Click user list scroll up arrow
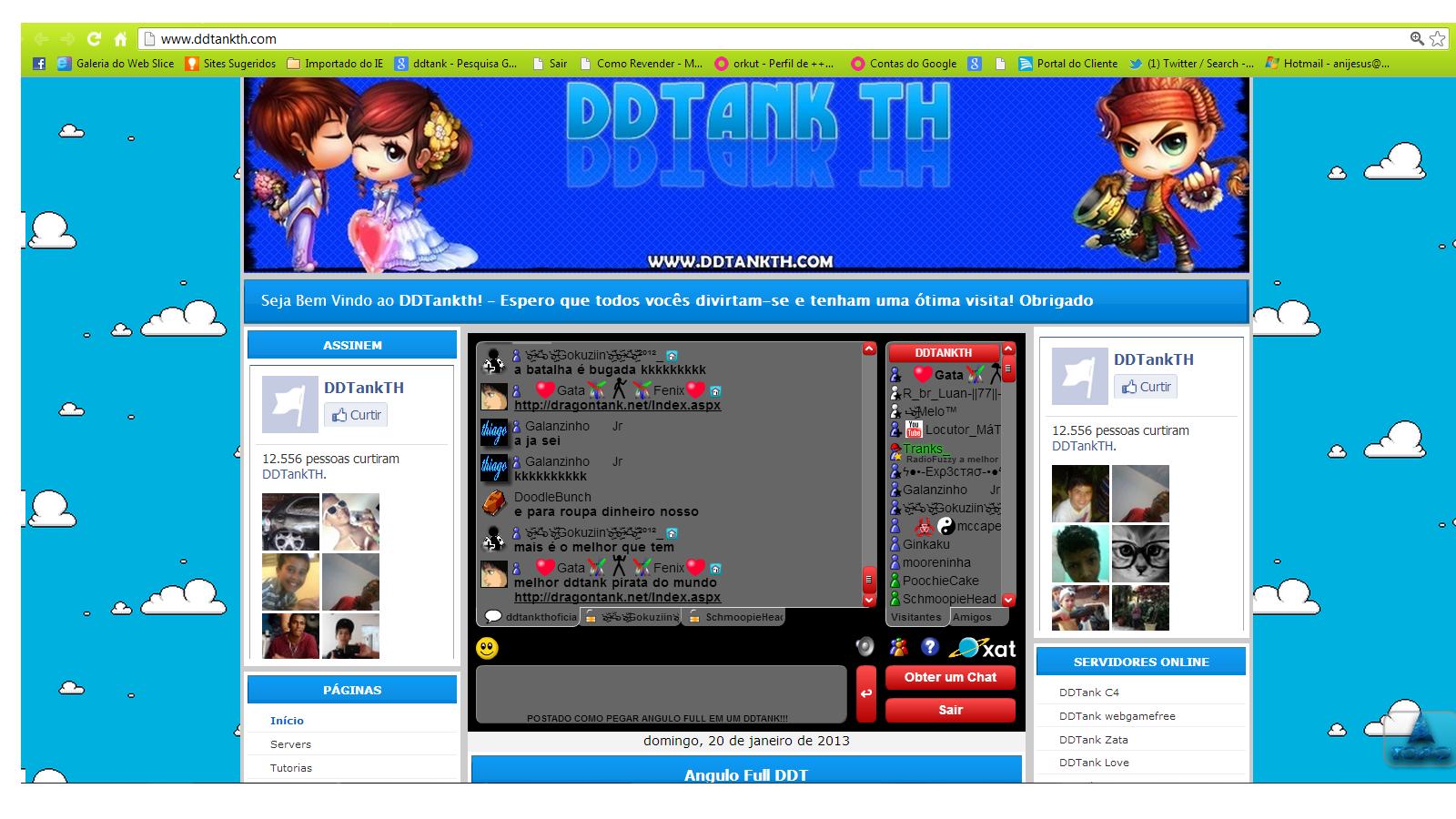Viewport: 1456px width, 819px height. tap(1008, 349)
